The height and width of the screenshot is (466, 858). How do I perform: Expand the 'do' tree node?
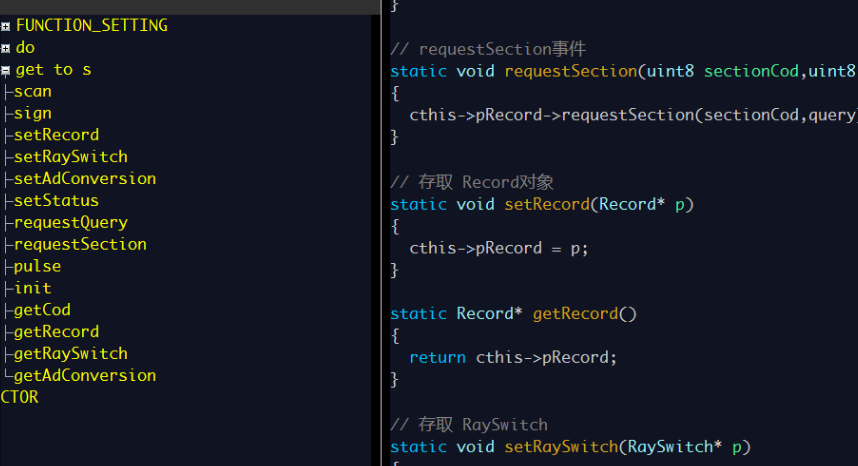[6, 48]
